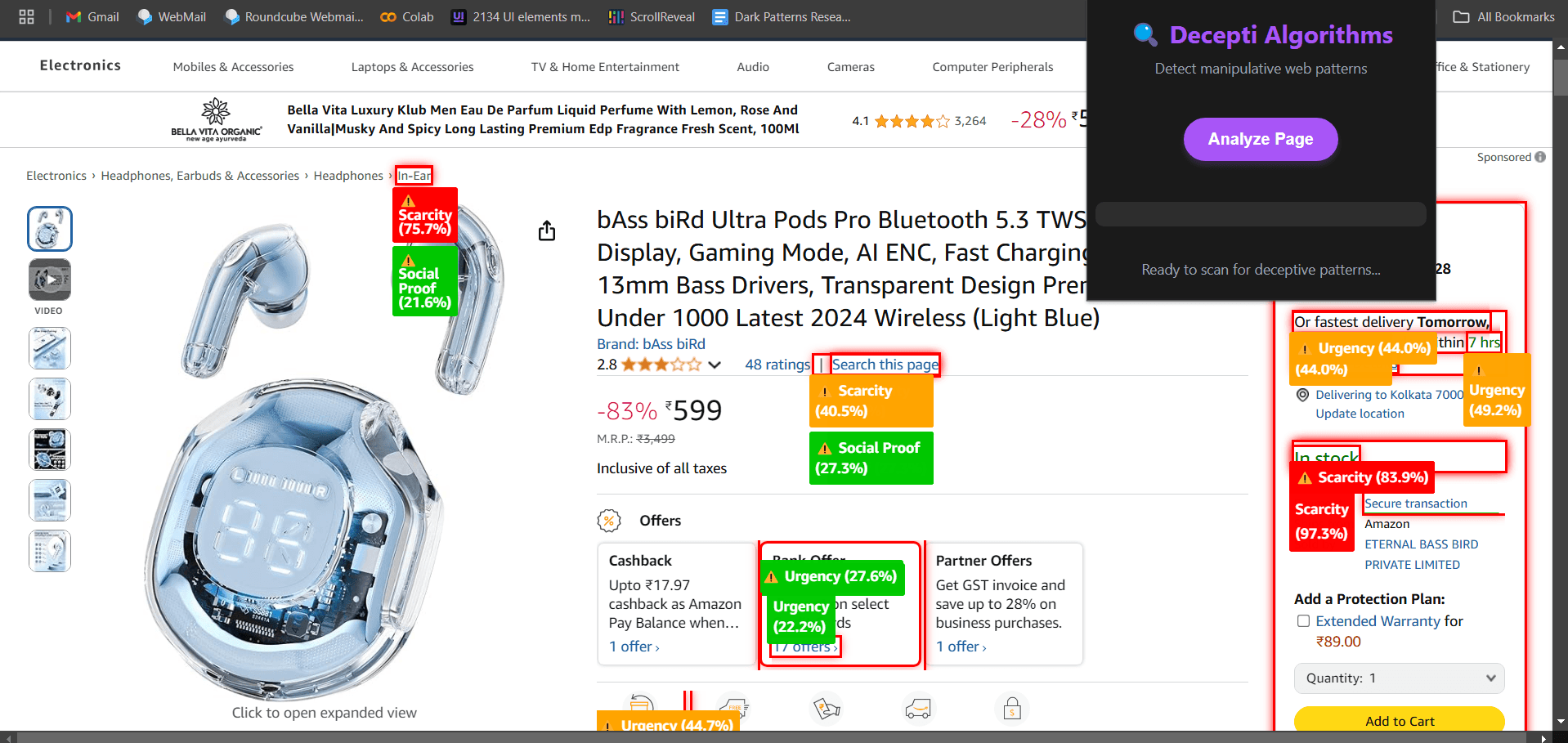Click the Update location link
This screenshot has width=1568, height=743.
click(x=1360, y=414)
